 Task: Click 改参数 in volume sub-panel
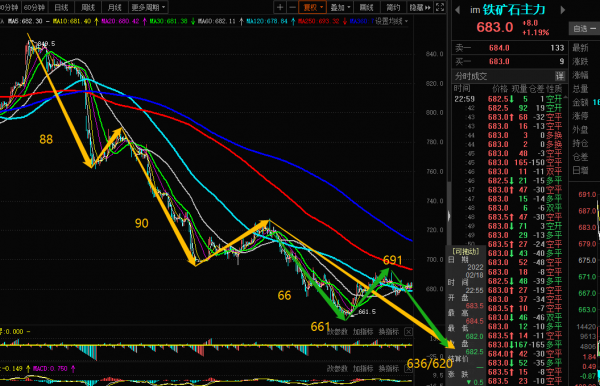[337, 332]
